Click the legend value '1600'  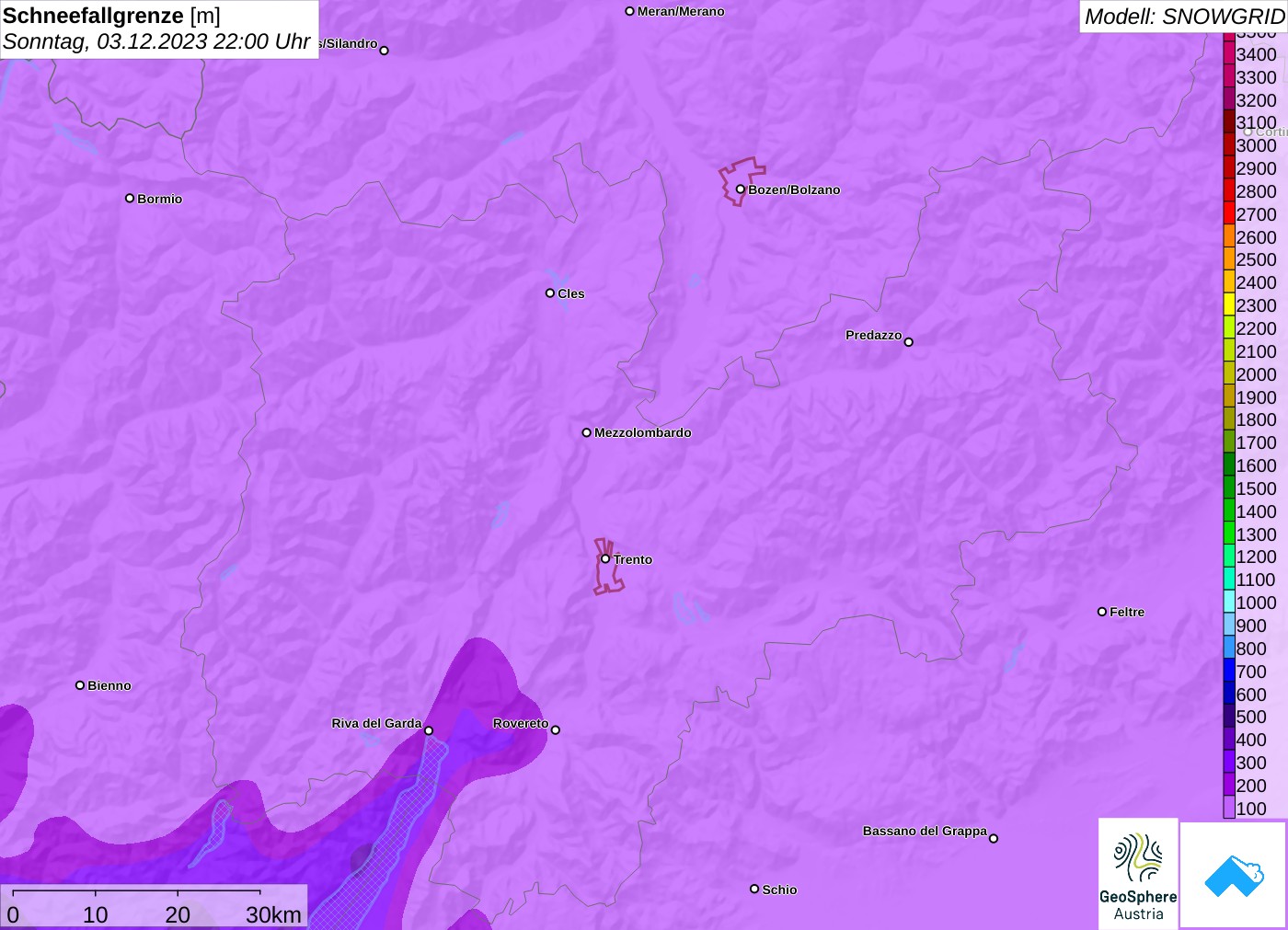click(1256, 465)
